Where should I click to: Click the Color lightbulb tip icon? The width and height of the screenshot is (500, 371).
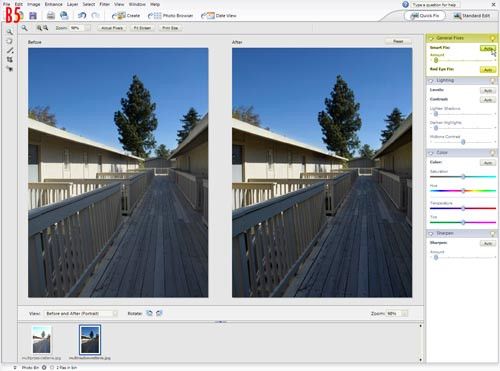(492, 153)
